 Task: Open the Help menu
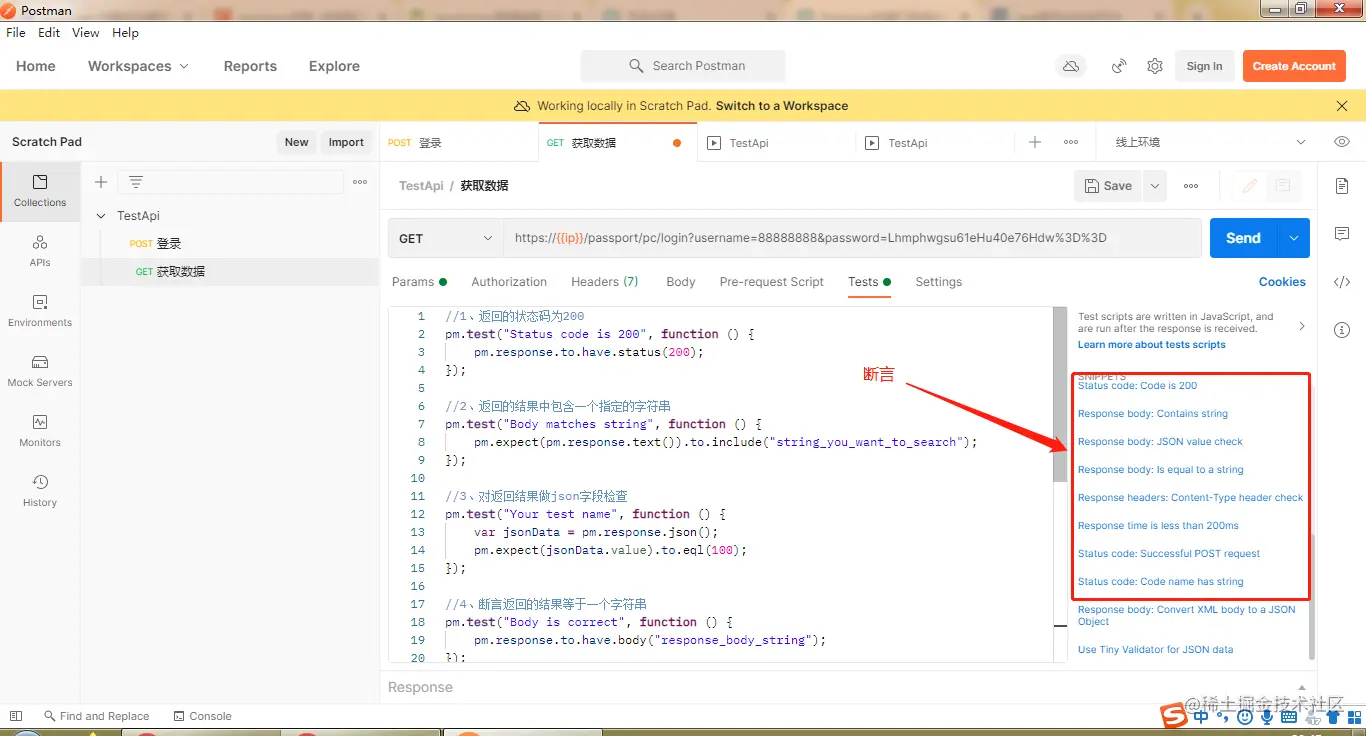[125, 33]
